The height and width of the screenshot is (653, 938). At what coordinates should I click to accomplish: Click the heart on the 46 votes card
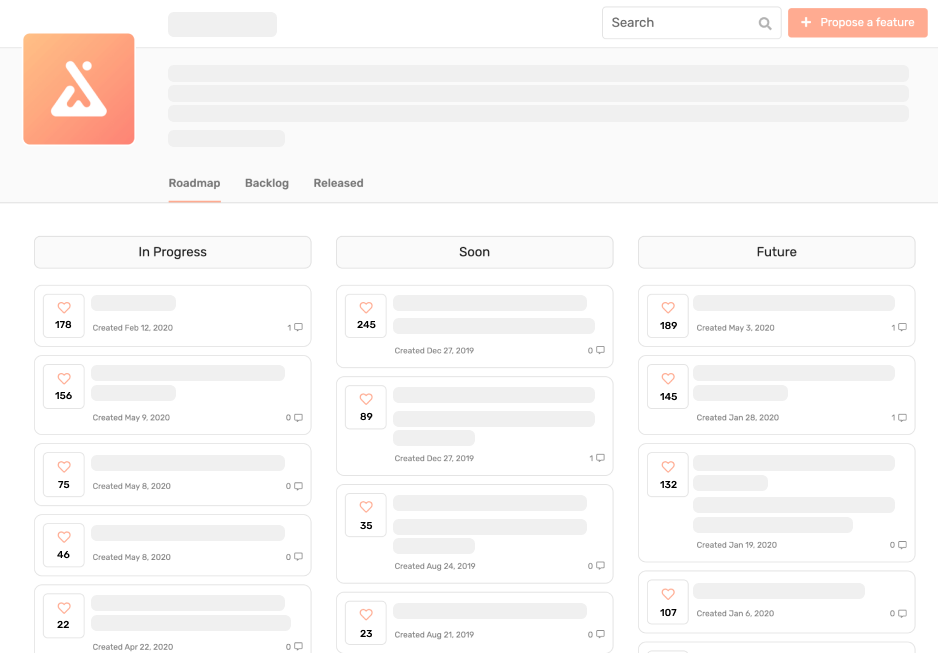point(64,537)
